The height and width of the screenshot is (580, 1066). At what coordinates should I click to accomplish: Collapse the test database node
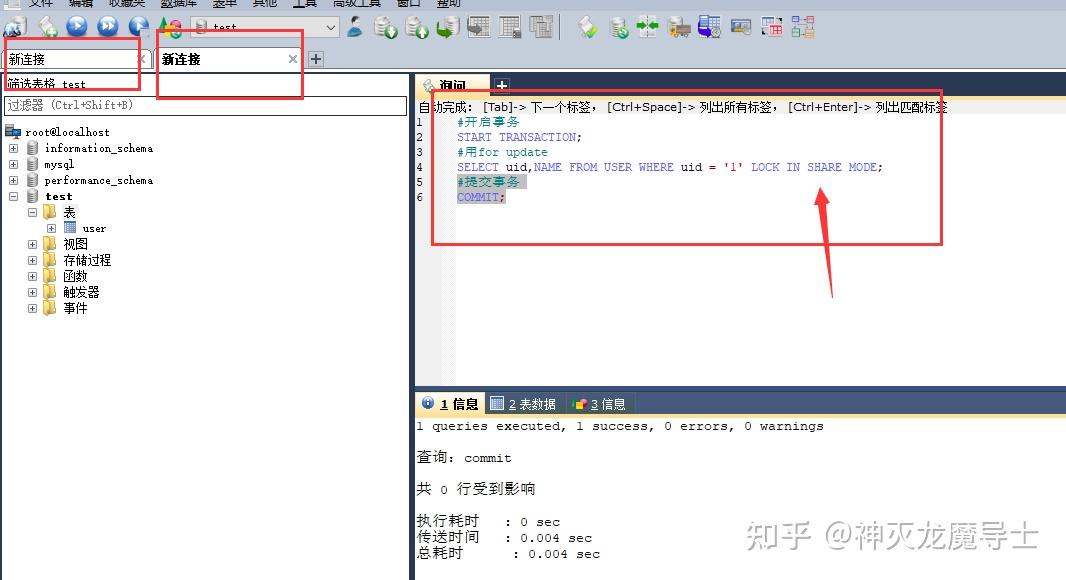coord(13,196)
